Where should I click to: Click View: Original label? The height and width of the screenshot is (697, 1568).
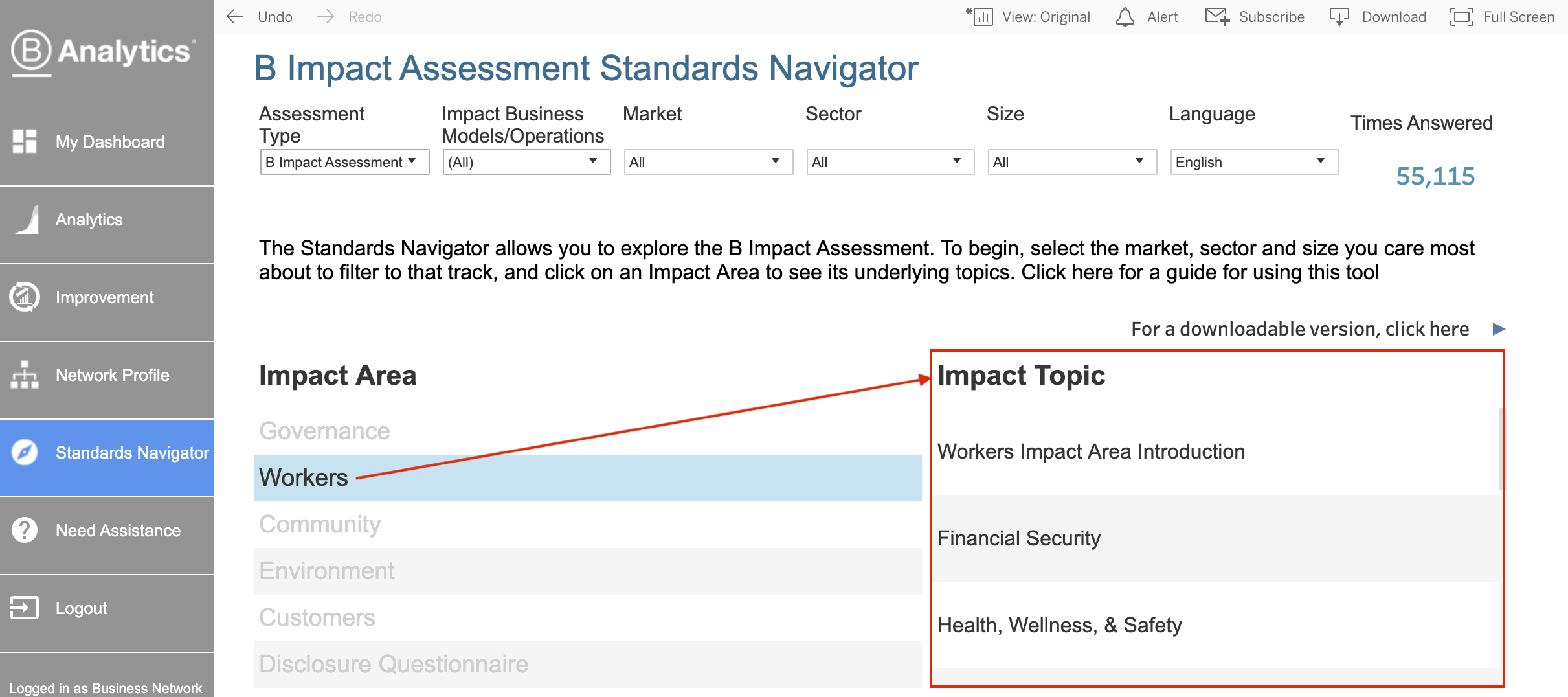coord(1046,17)
